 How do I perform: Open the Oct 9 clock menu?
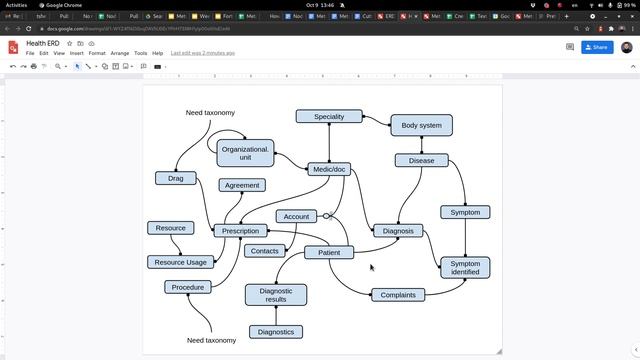320,5
